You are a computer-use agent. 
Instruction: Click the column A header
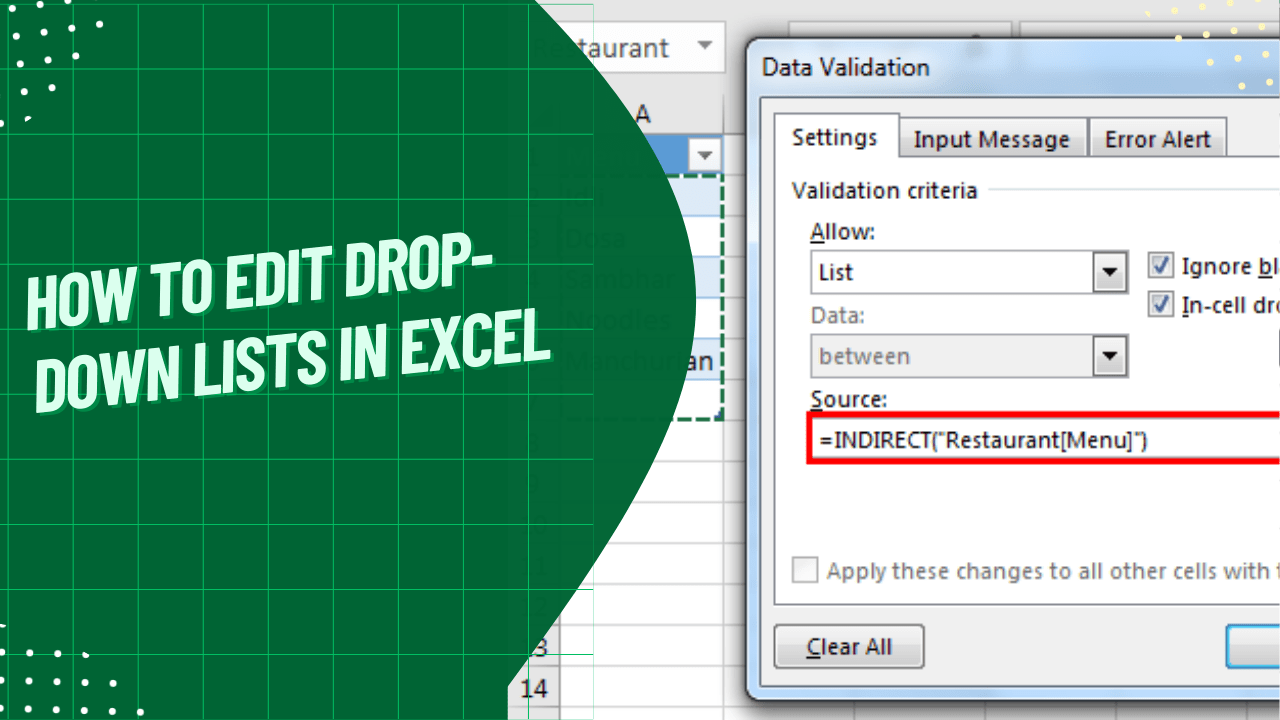coord(645,114)
